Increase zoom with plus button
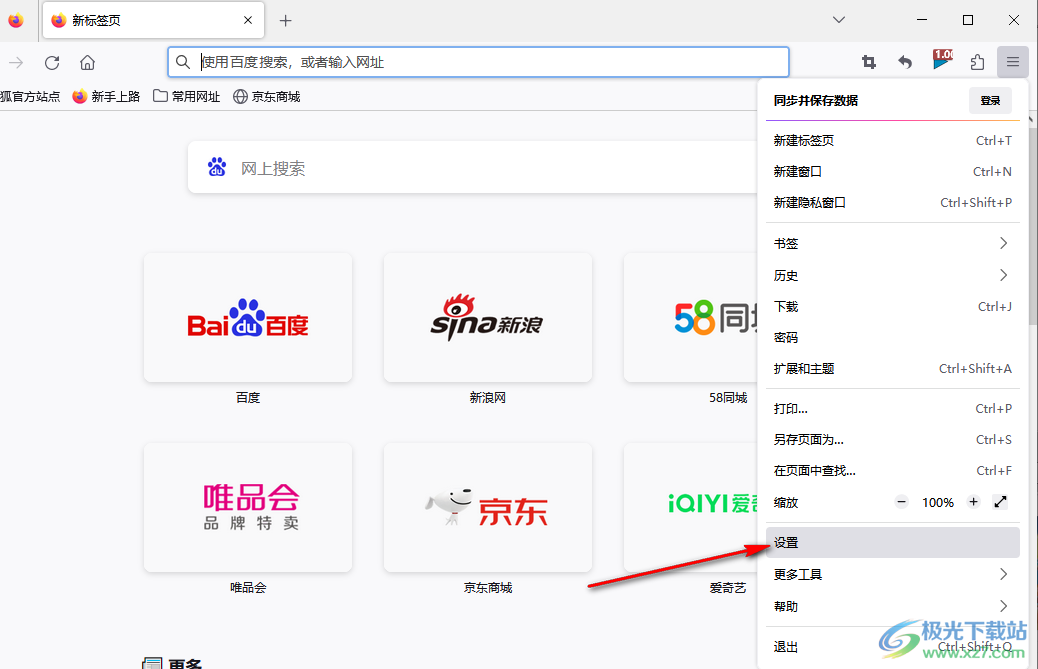The height and width of the screenshot is (669, 1038). [973, 502]
